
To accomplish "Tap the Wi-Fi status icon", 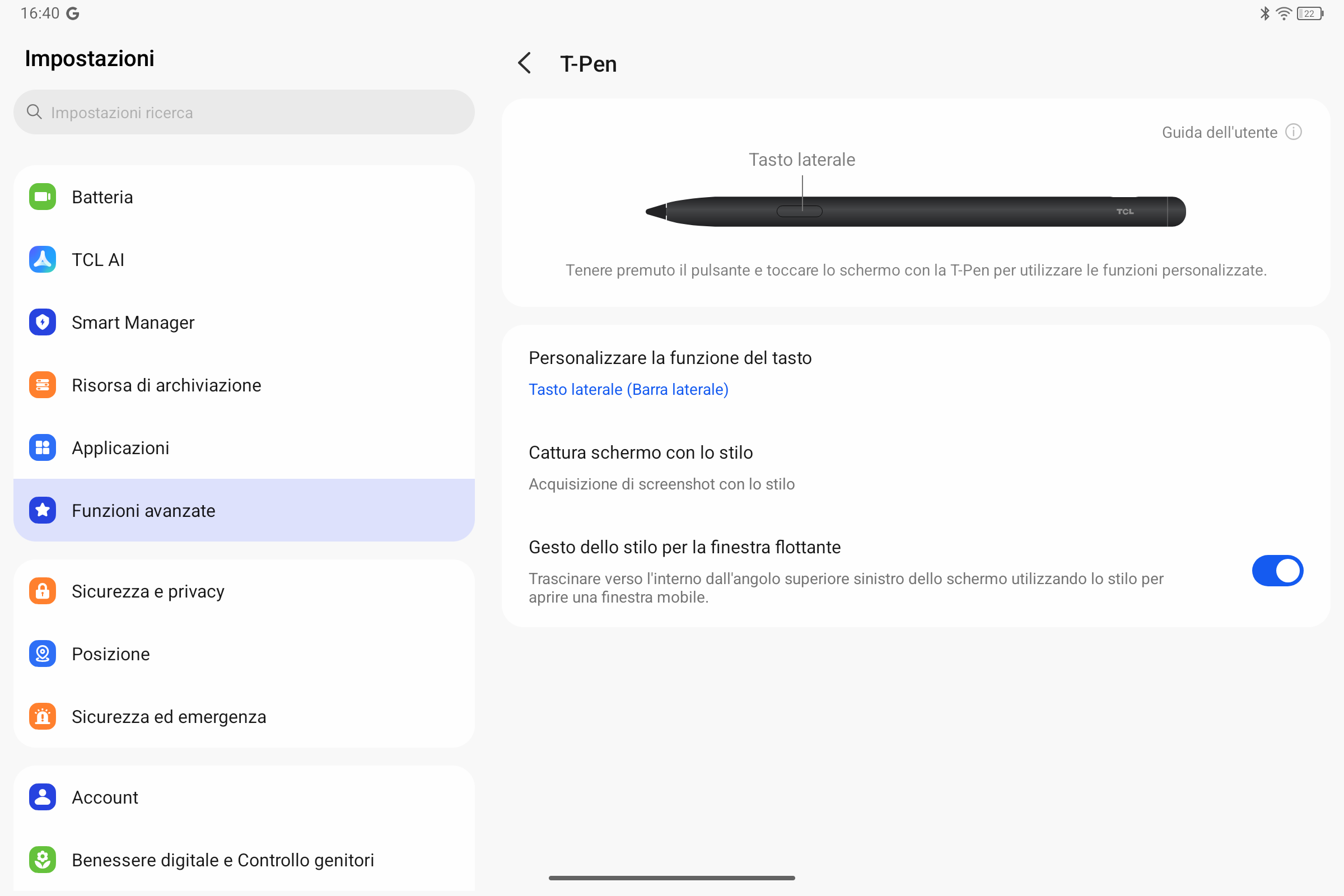I will (x=1284, y=13).
